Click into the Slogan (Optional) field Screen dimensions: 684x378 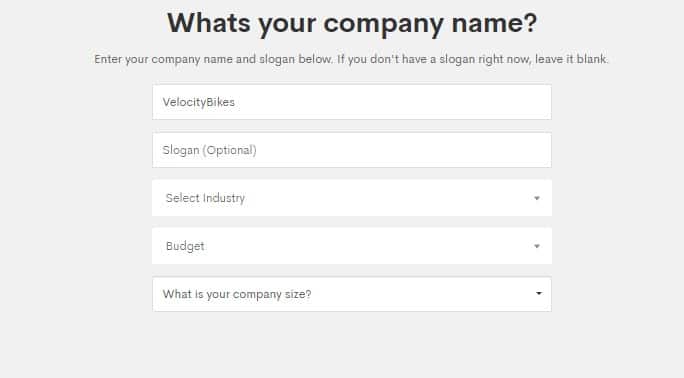[x=352, y=150]
